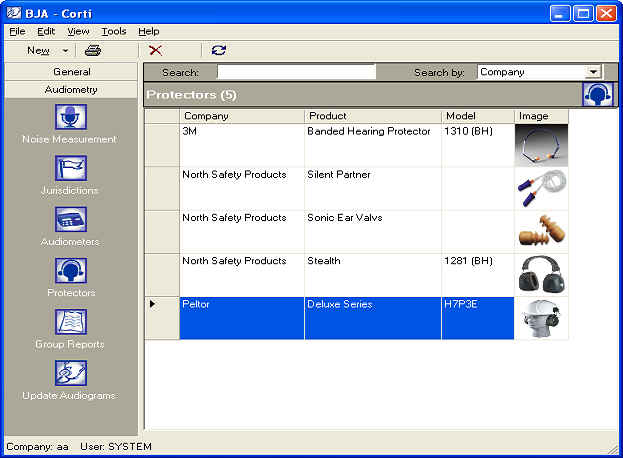Open the Help menu
This screenshot has height=458, width=623.
click(x=149, y=31)
